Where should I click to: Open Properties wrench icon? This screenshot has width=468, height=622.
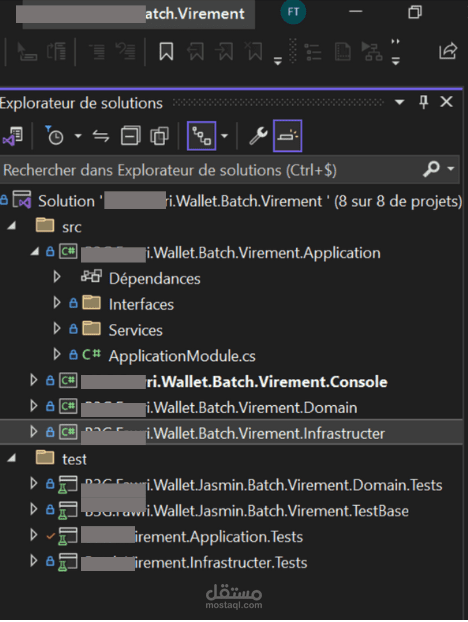click(258, 136)
